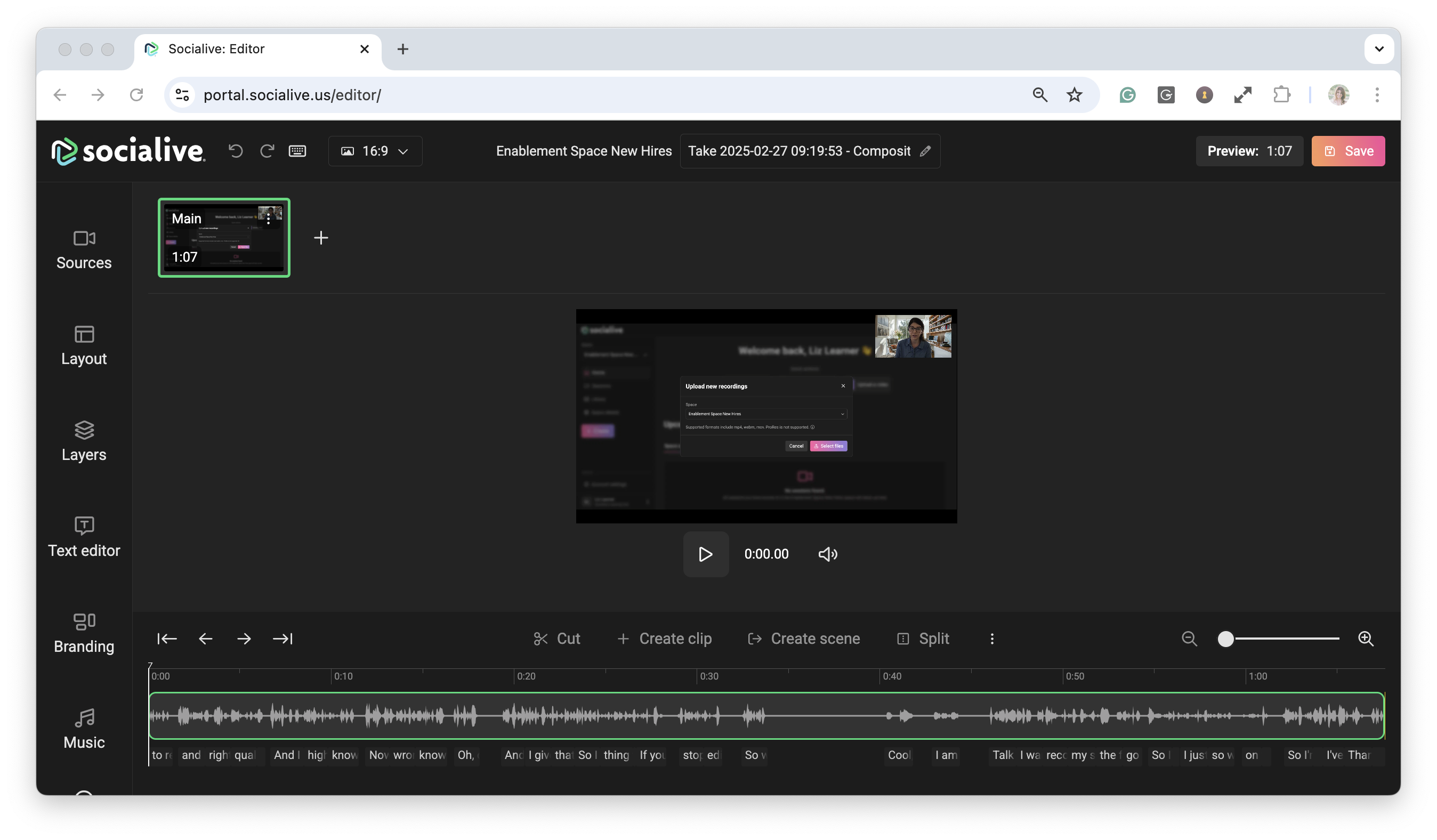
Task: Open keyboard shortcuts icon
Action: 297,151
